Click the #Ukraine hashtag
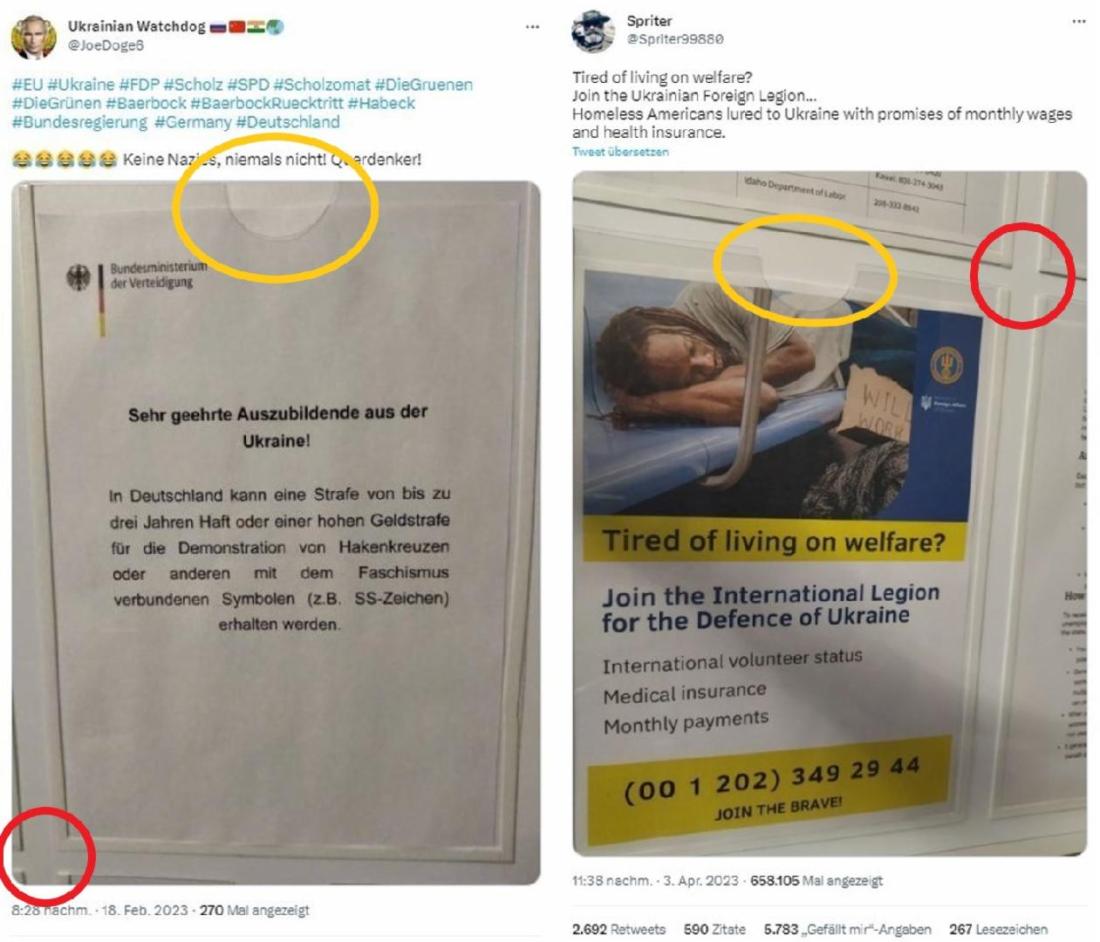 [x=81, y=85]
